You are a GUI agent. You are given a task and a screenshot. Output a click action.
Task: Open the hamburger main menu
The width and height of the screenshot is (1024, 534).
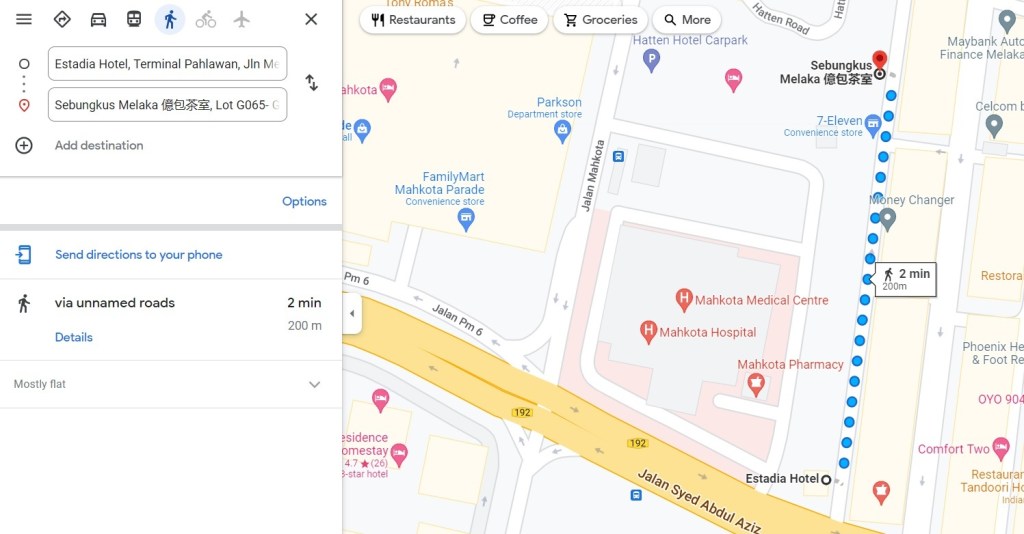pyautogui.click(x=24, y=19)
